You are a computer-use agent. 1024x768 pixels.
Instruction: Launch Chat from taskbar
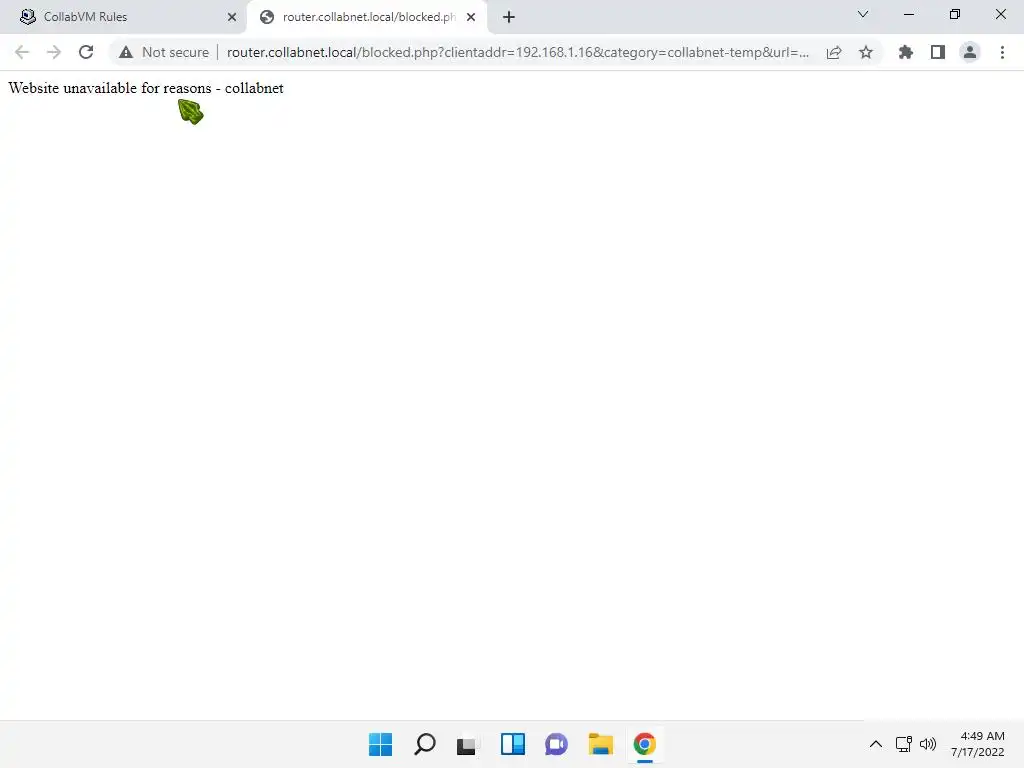tap(556, 744)
